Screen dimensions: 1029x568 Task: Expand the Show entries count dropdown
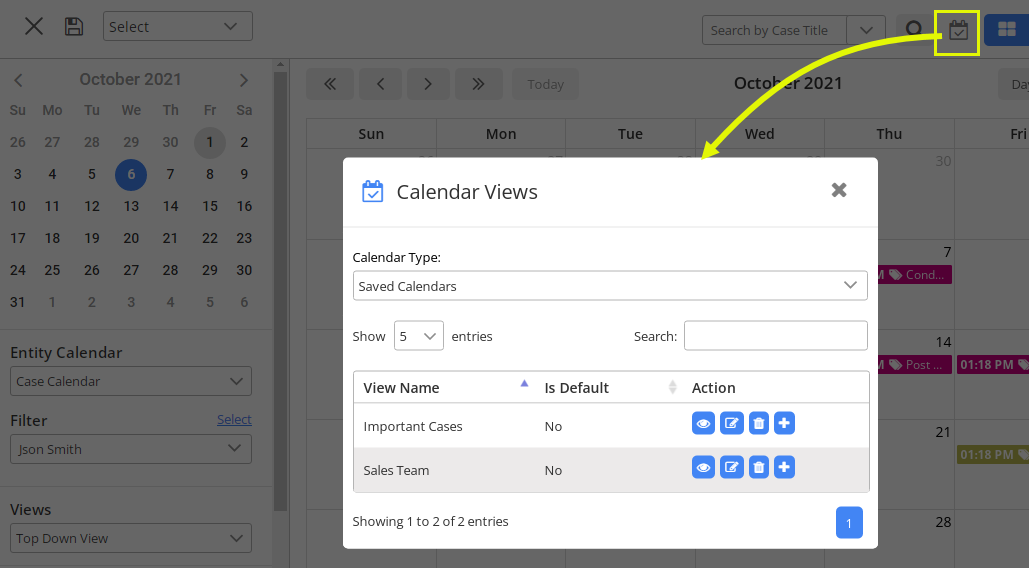419,336
